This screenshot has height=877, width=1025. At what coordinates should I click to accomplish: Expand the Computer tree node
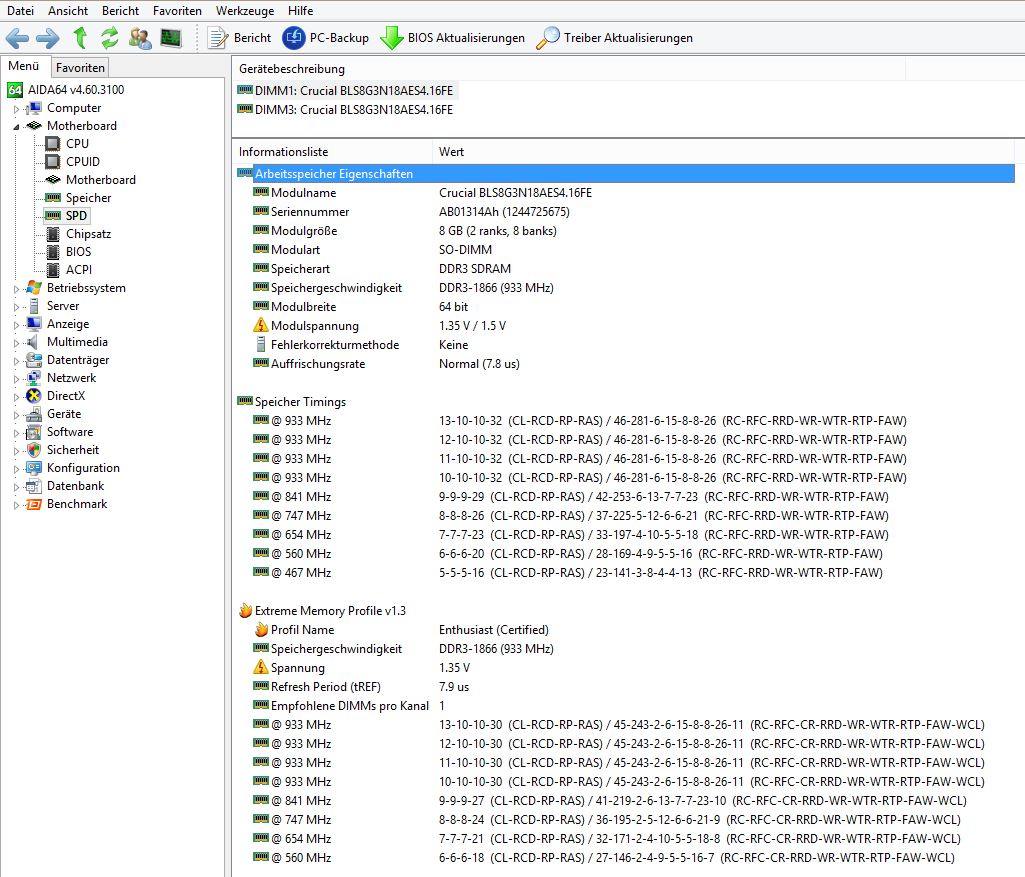coord(16,108)
